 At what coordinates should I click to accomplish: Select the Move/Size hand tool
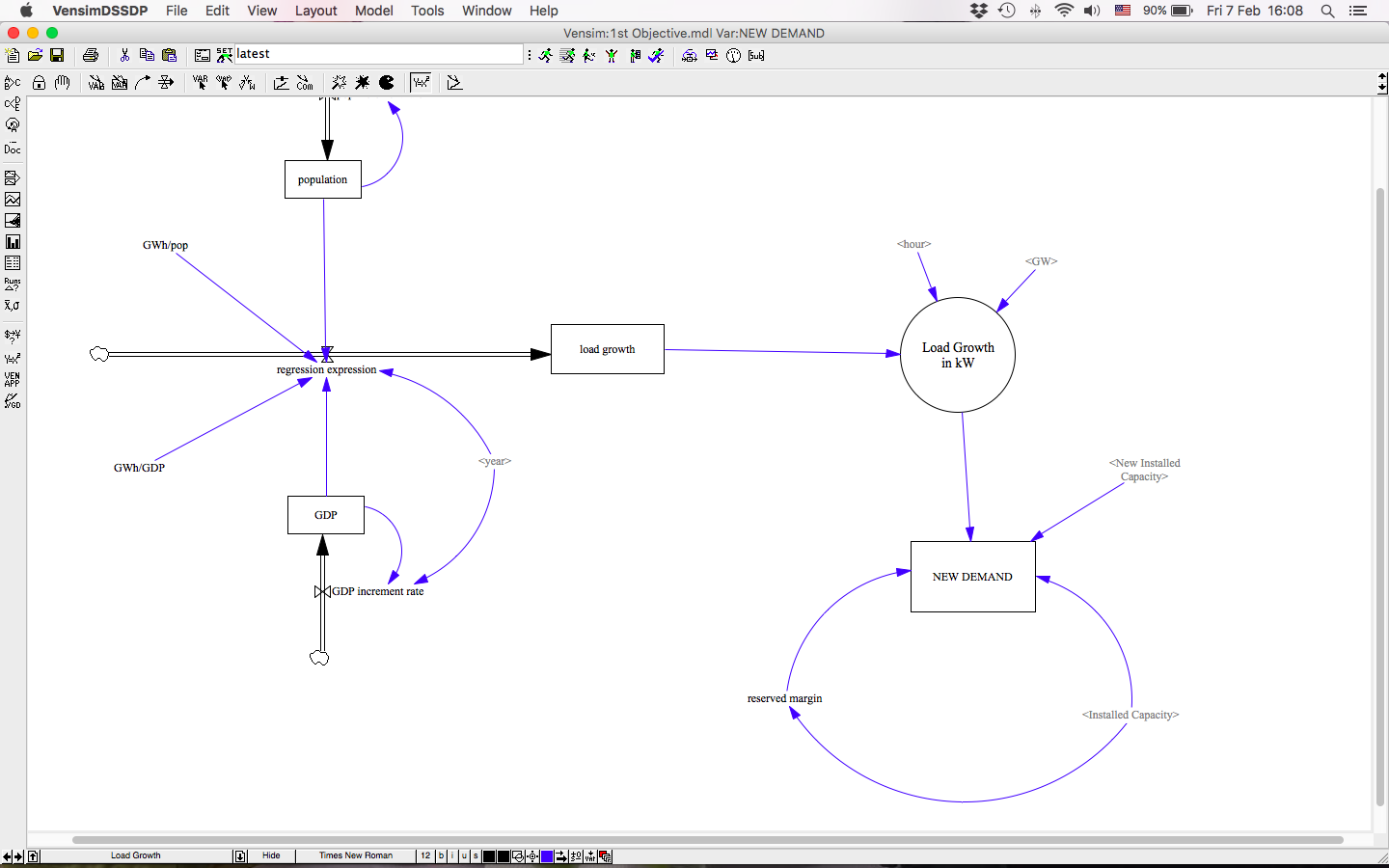[x=63, y=83]
